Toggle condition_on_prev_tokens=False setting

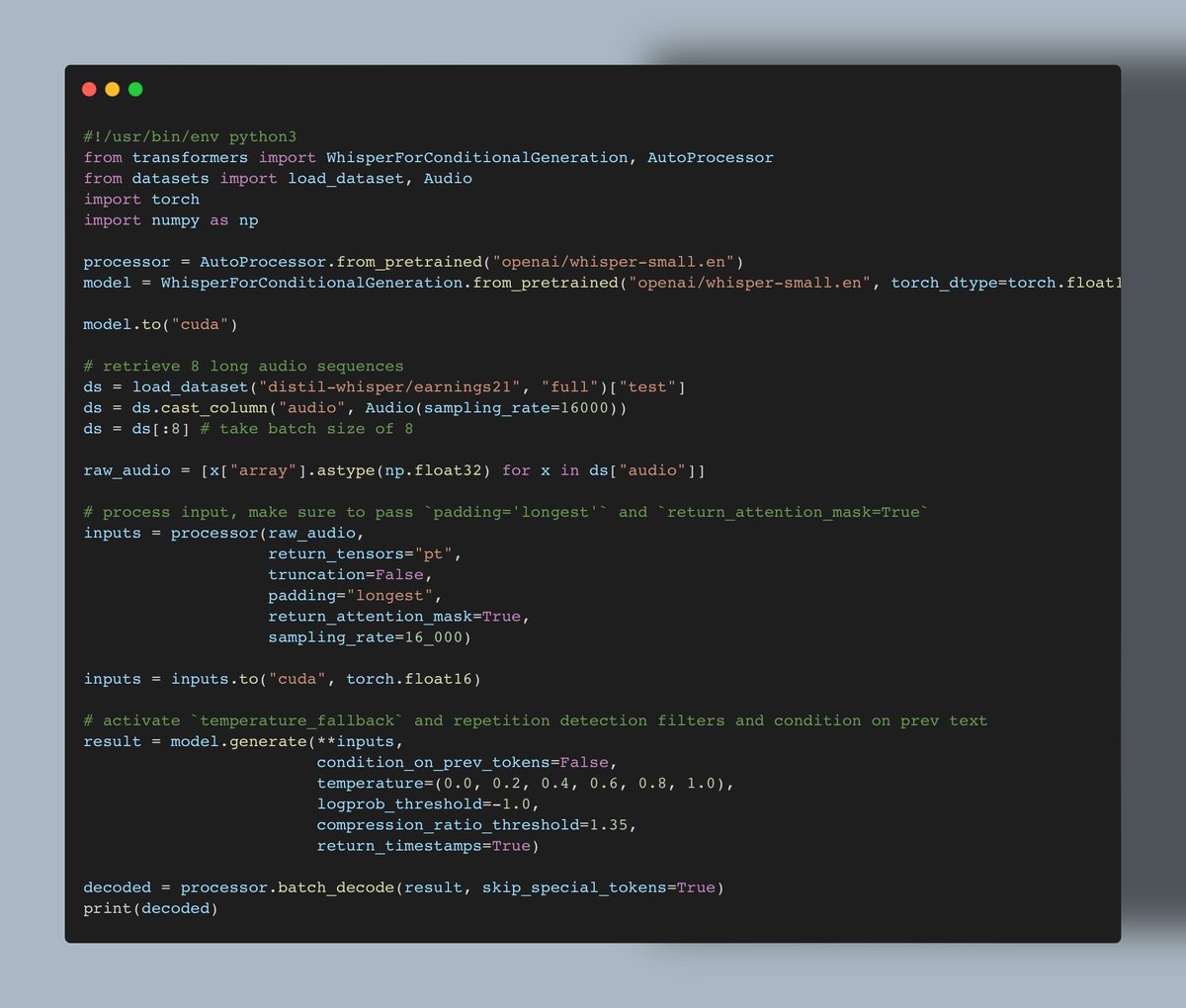point(465,762)
